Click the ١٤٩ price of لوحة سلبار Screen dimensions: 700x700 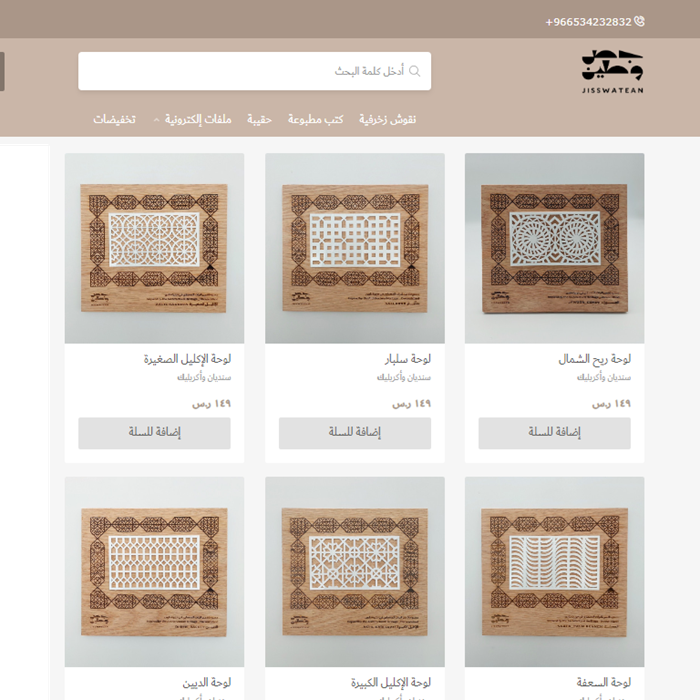(411, 404)
